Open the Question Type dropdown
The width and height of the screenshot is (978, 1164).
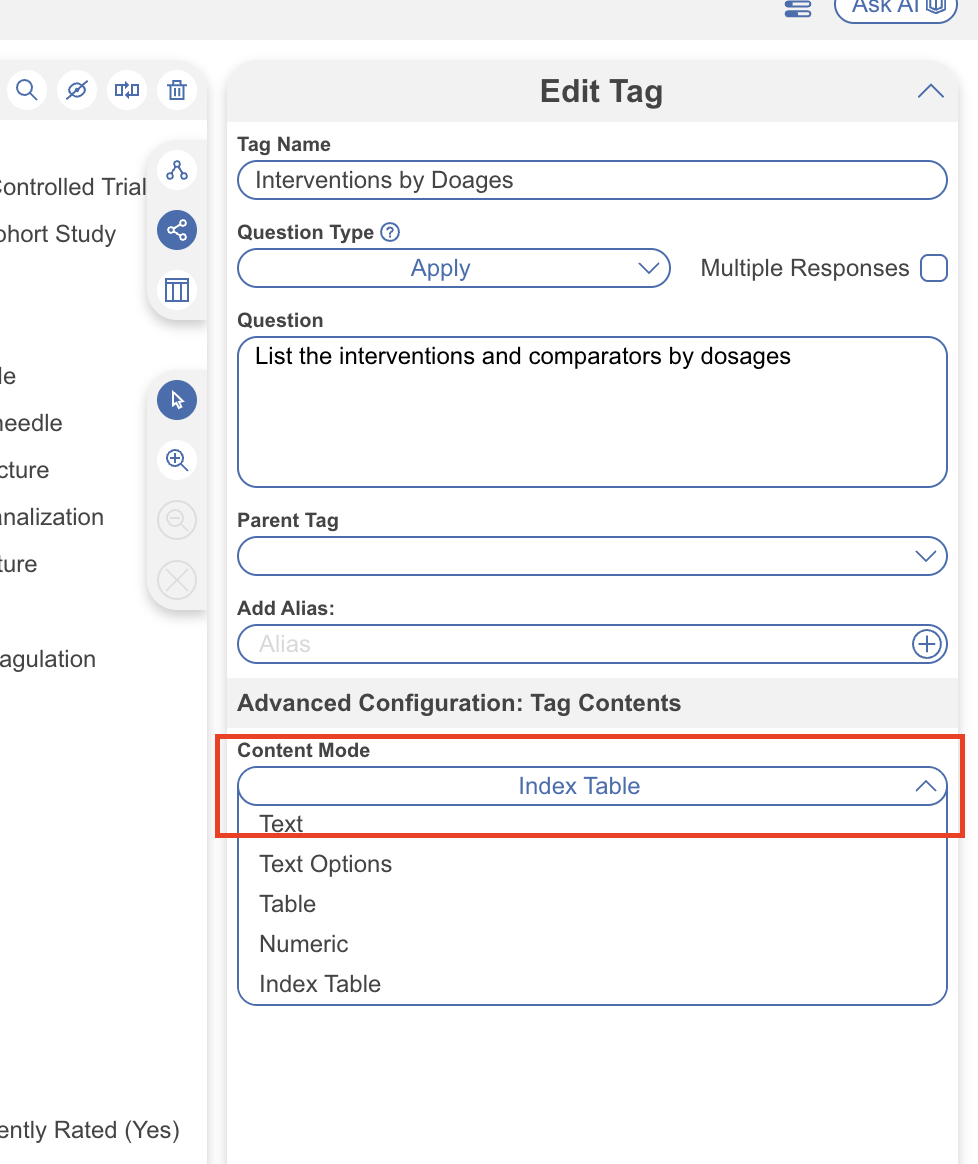click(454, 268)
